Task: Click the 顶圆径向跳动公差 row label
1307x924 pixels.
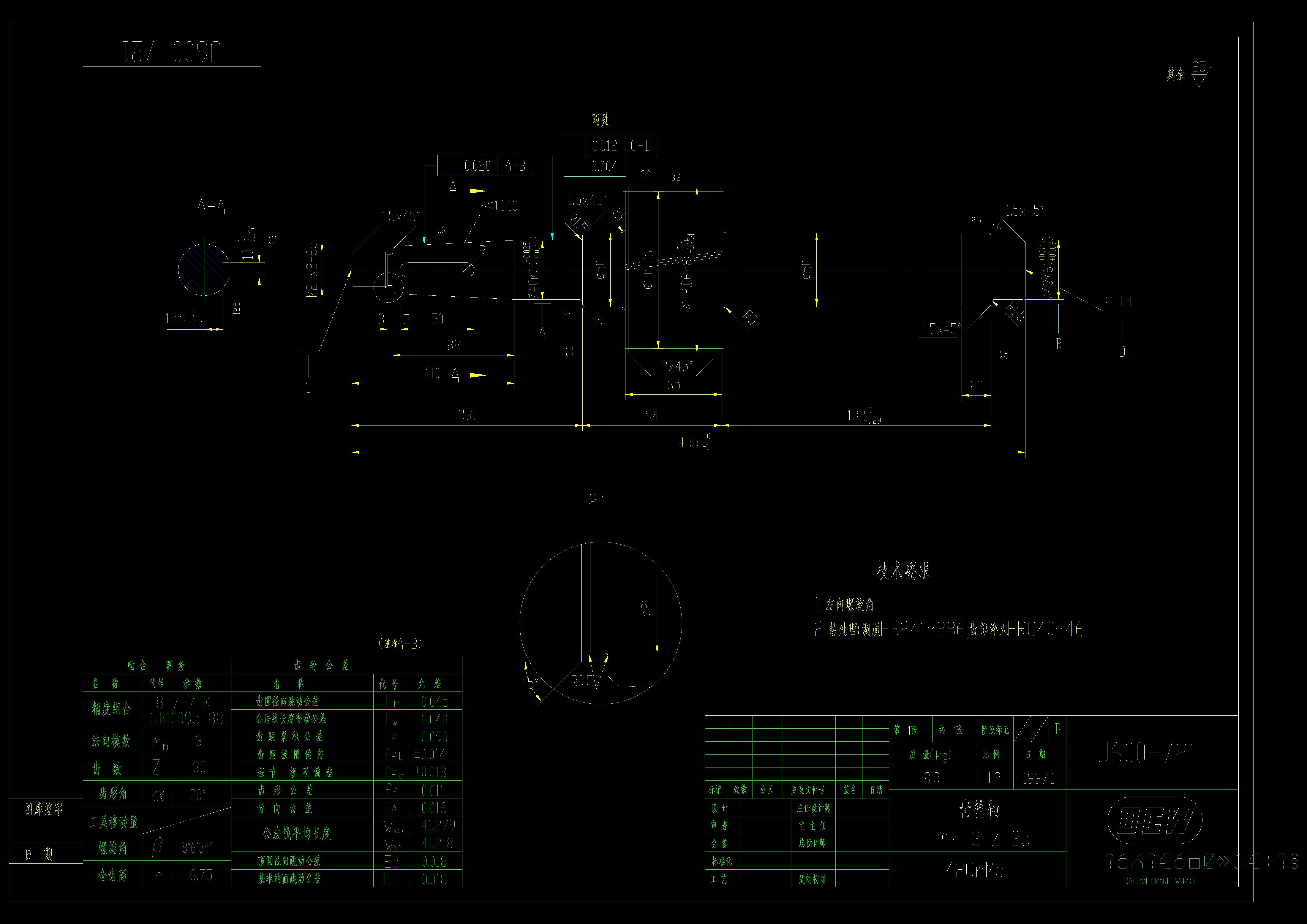Action: [x=289, y=861]
